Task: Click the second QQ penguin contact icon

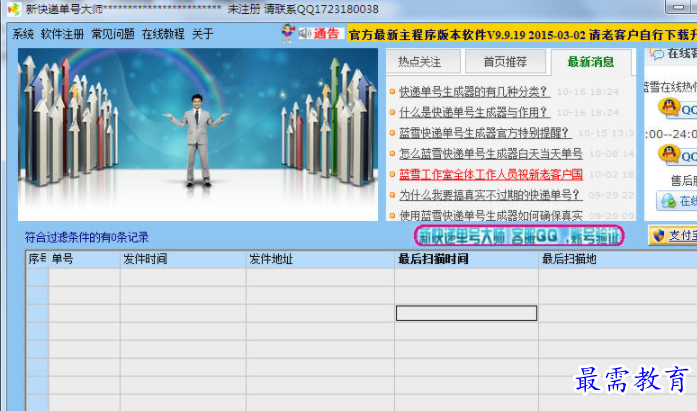Action: tap(669, 154)
